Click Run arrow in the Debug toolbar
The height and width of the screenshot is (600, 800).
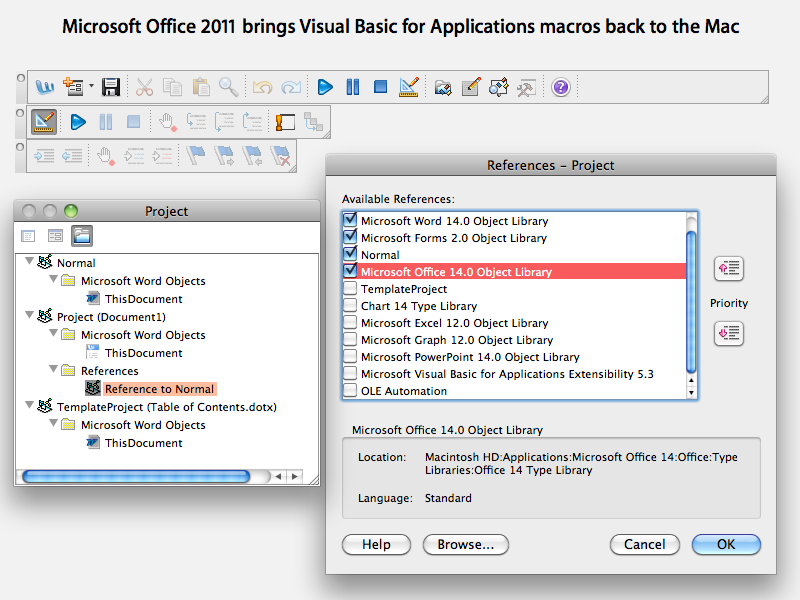[78, 122]
